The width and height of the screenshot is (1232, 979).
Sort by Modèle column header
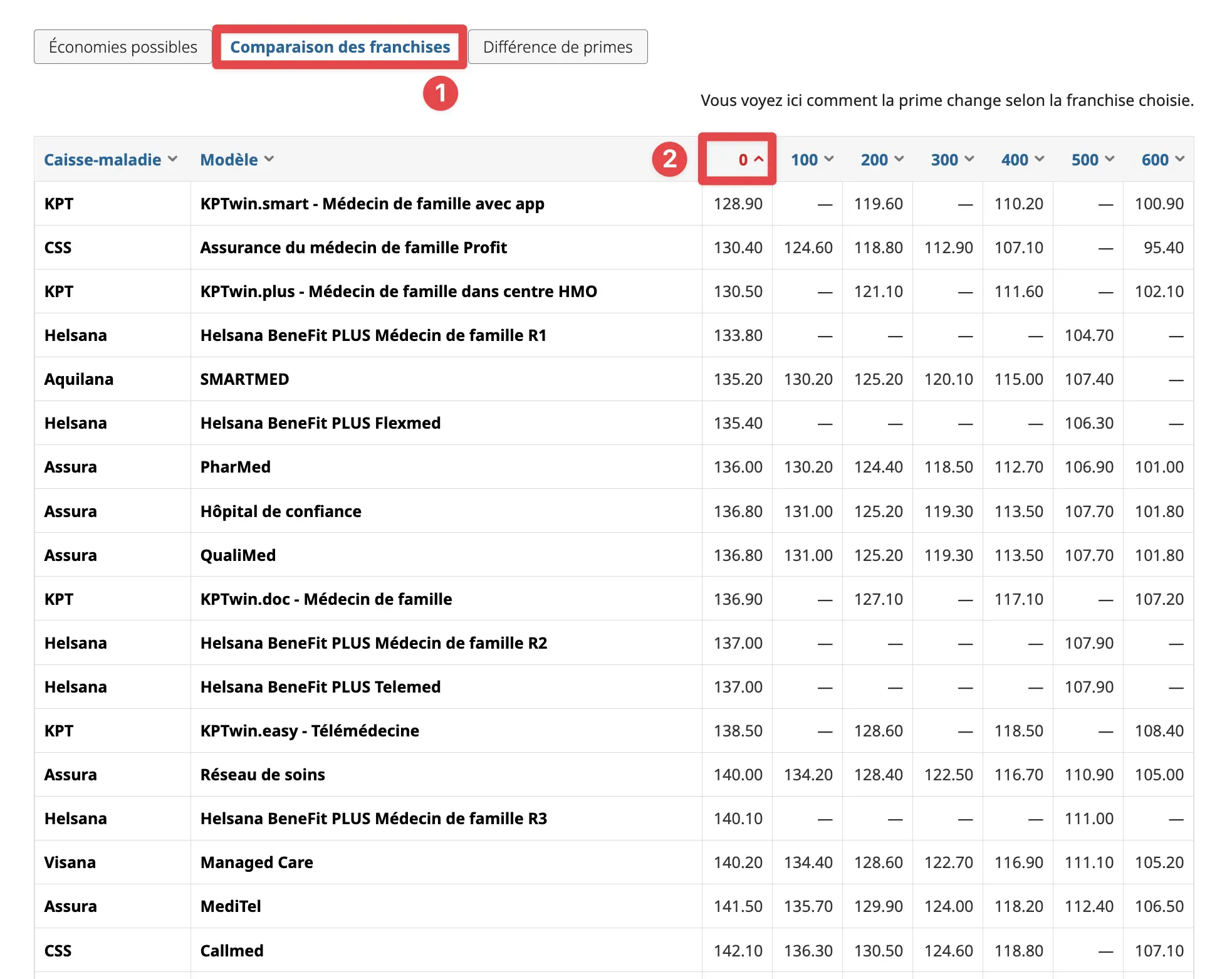click(x=237, y=160)
